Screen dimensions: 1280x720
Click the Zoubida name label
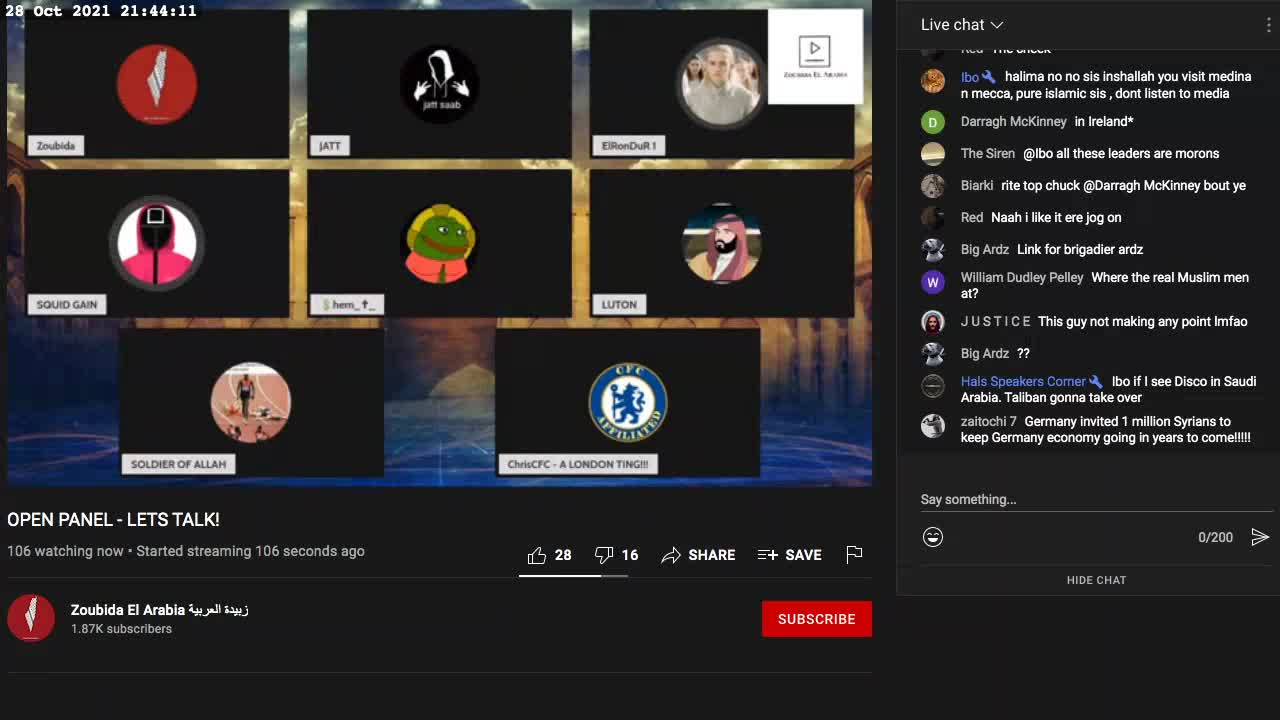coord(56,146)
